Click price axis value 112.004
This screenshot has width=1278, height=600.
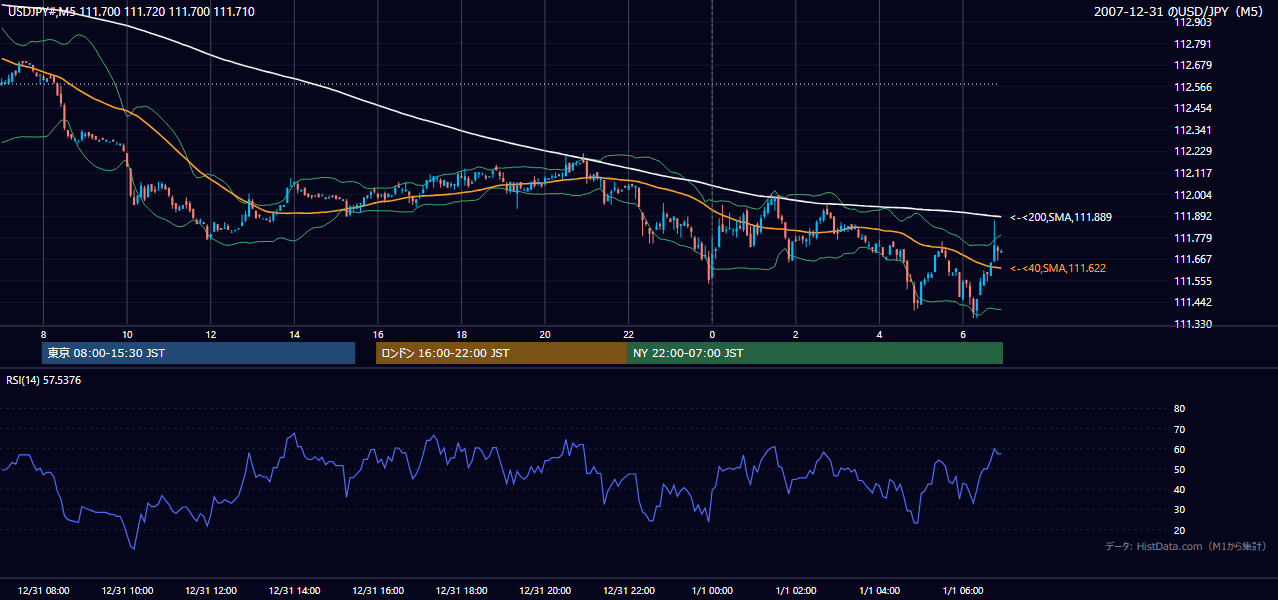click(x=1193, y=195)
